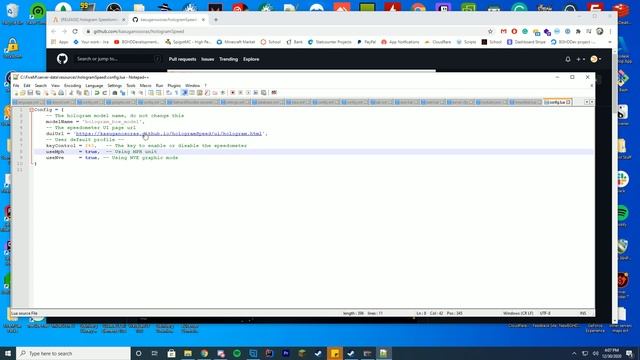Viewport: 640px width, 360px height.
Task: Bookmark this page with the star icon
Action: coord(490,31)
